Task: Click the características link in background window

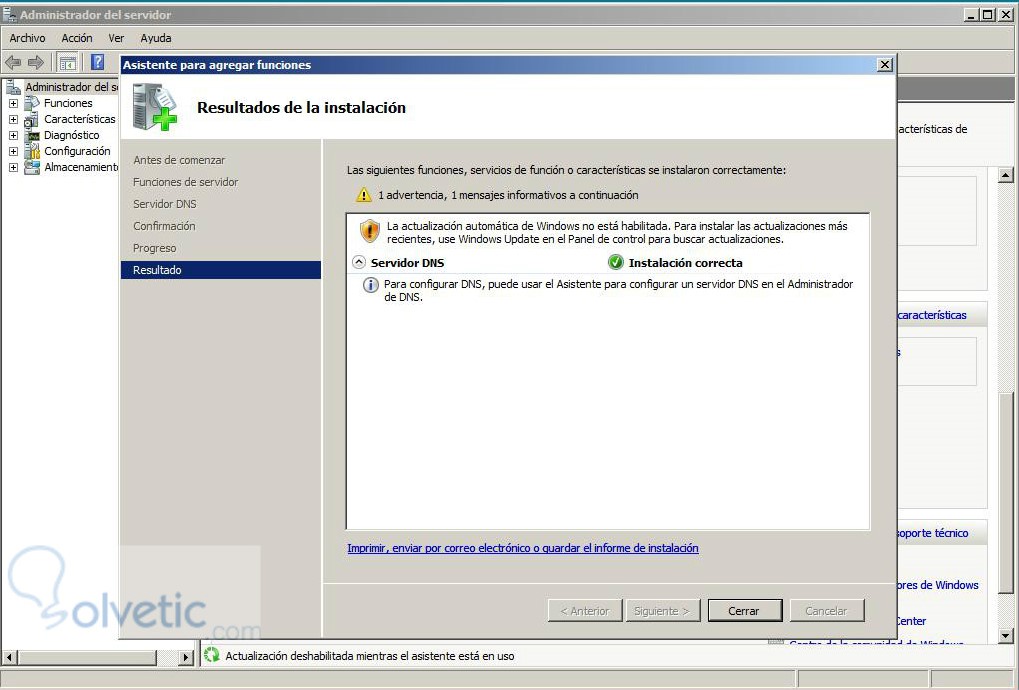Action: (x=932, y=315)
